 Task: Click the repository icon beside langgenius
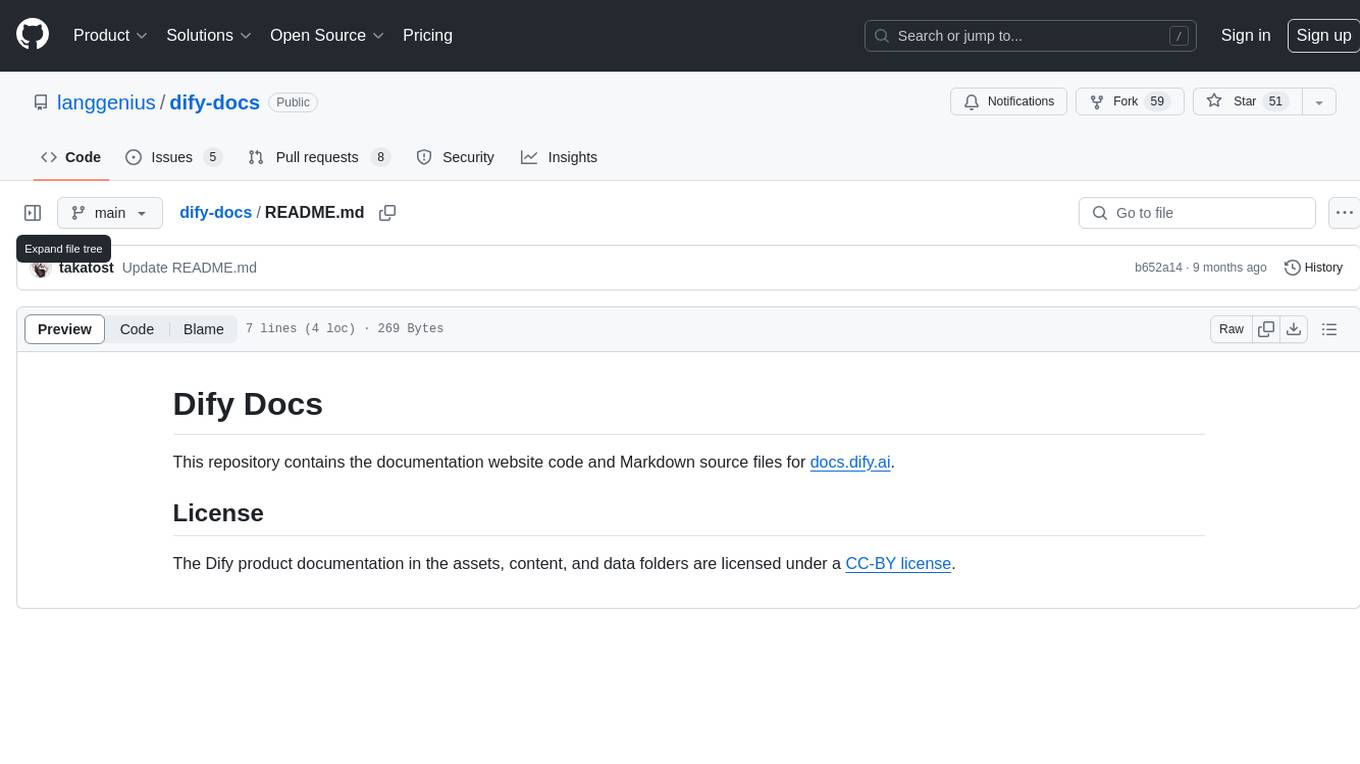pos(40,103)
